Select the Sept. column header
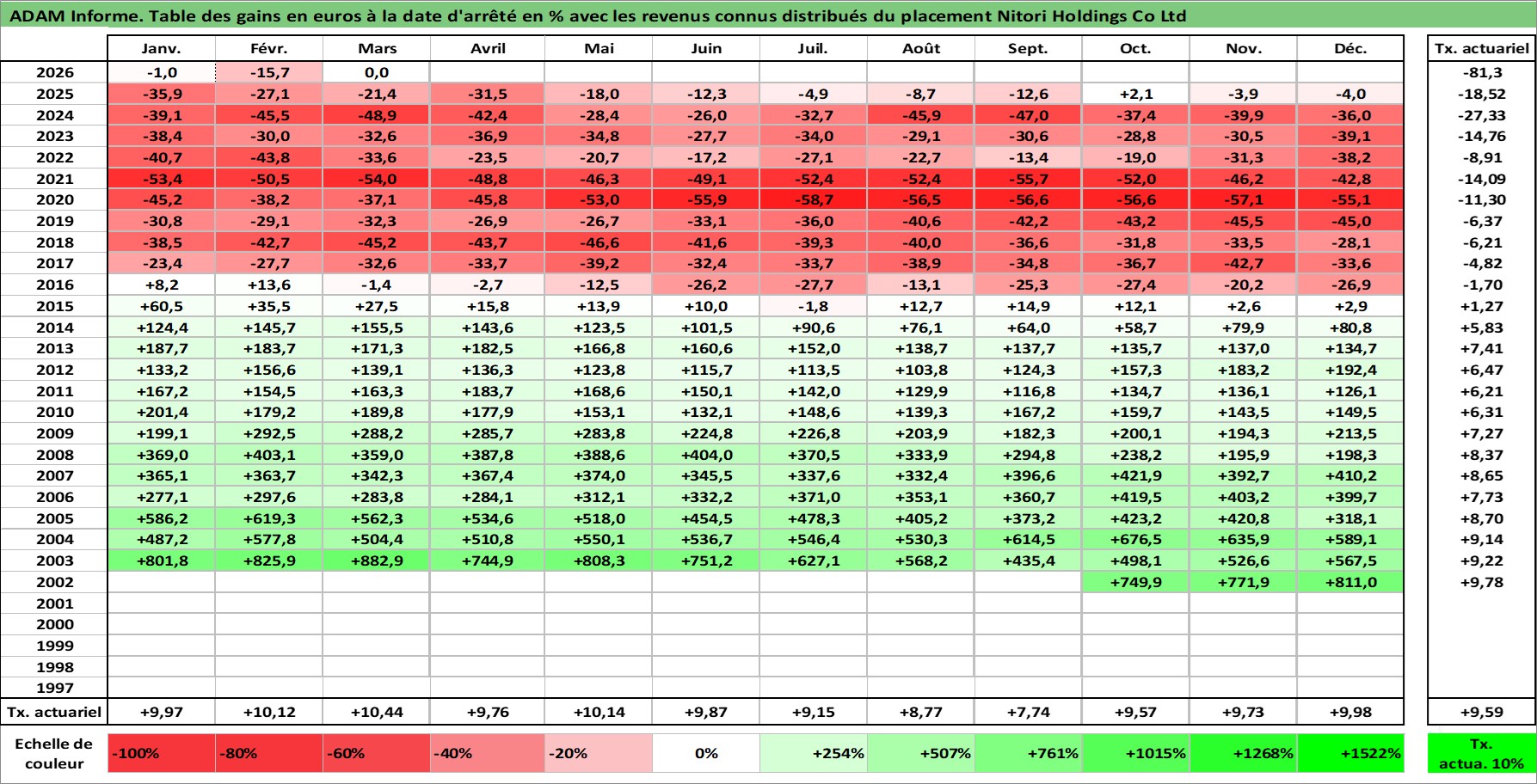The width and height of the screenshot is (1537, 784). click(1029, 48)
